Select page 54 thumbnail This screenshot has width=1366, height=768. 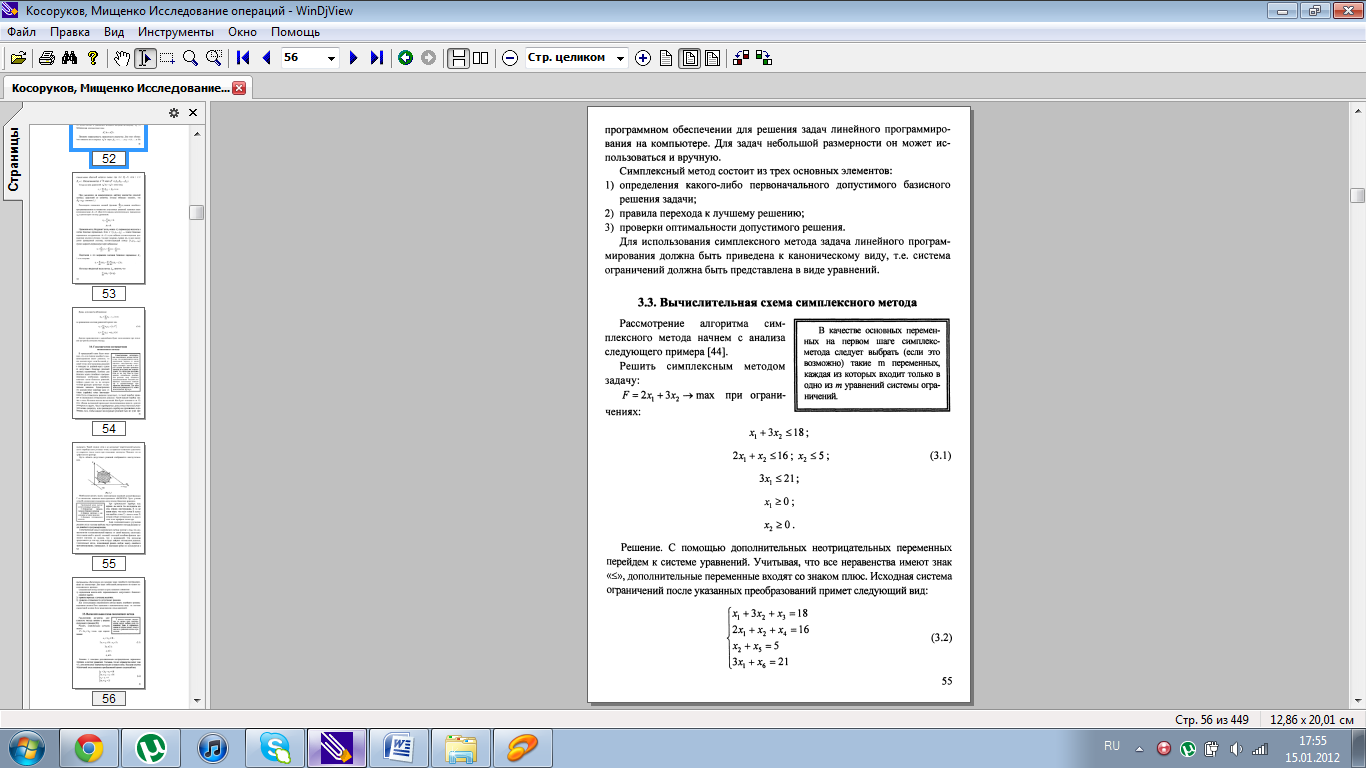tap(109, 362)
